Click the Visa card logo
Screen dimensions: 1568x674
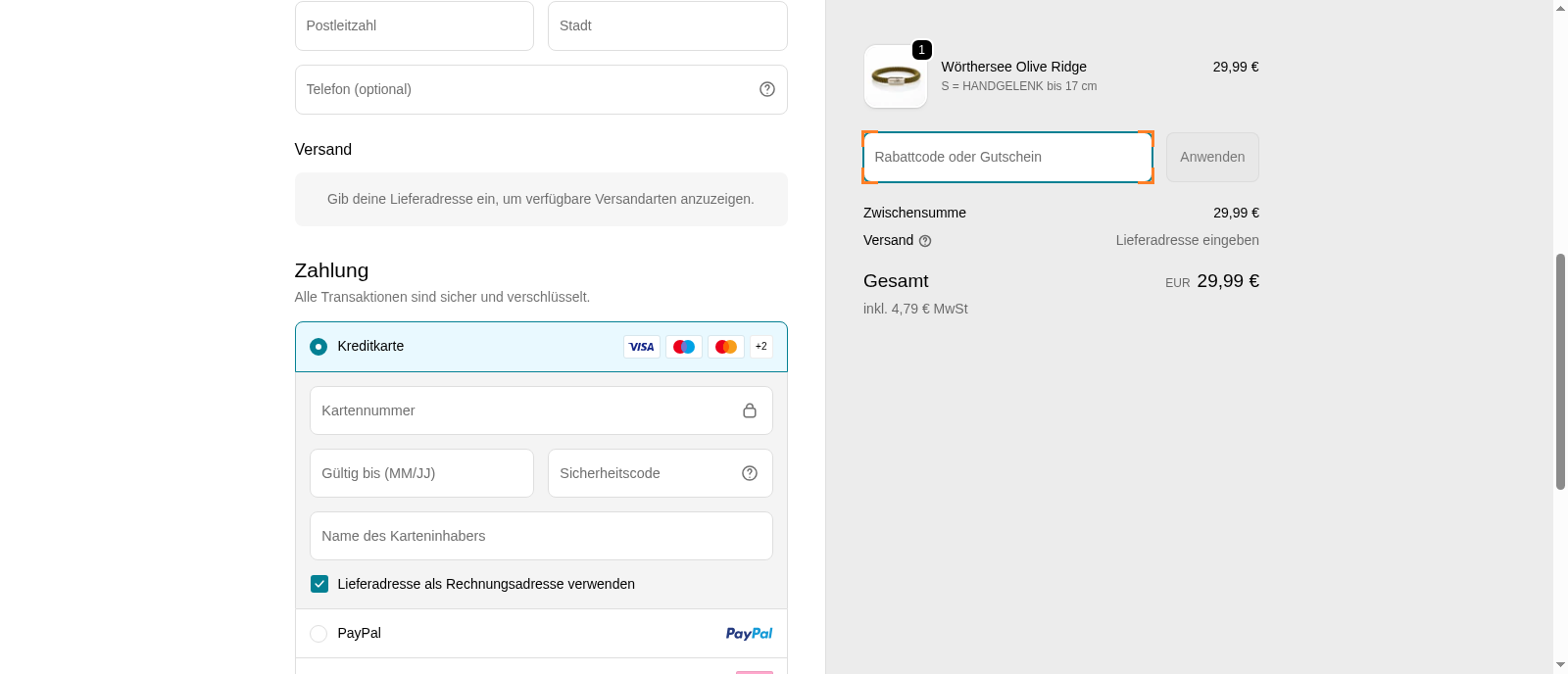tap(642, 347)
